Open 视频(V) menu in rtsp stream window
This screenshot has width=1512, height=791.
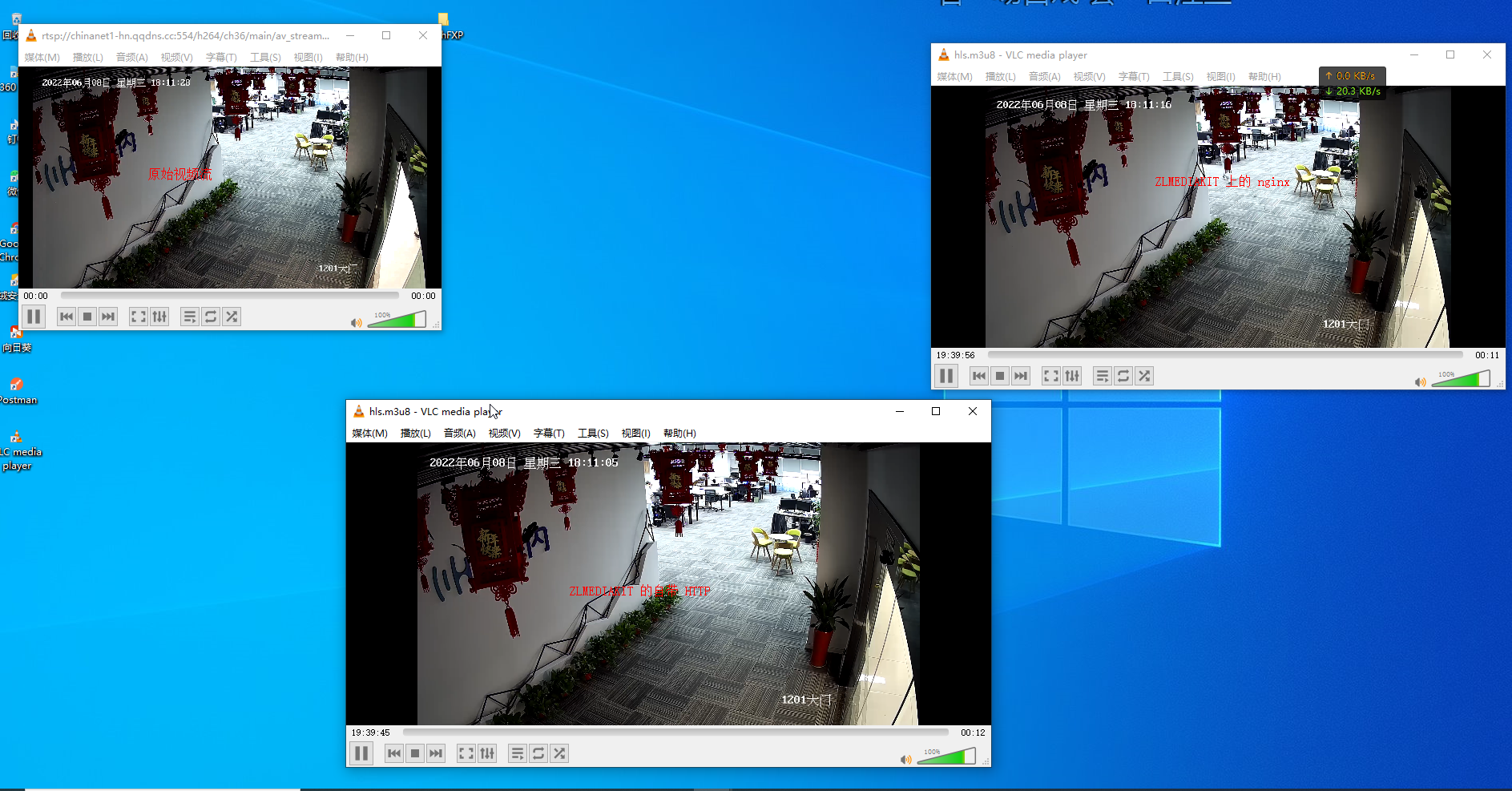(176, 58)
